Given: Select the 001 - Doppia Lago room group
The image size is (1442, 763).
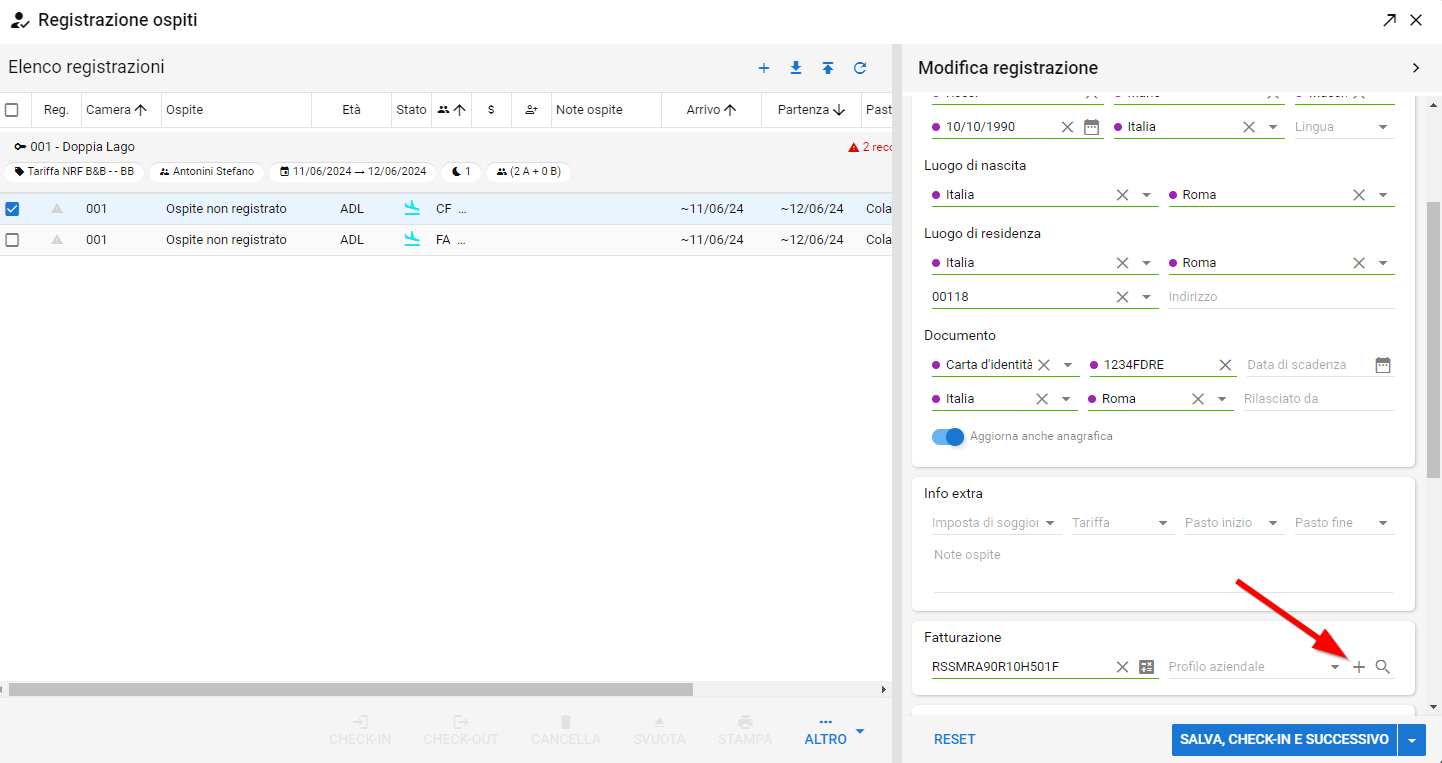Looking at the screenshot, I should pos(75,147).
